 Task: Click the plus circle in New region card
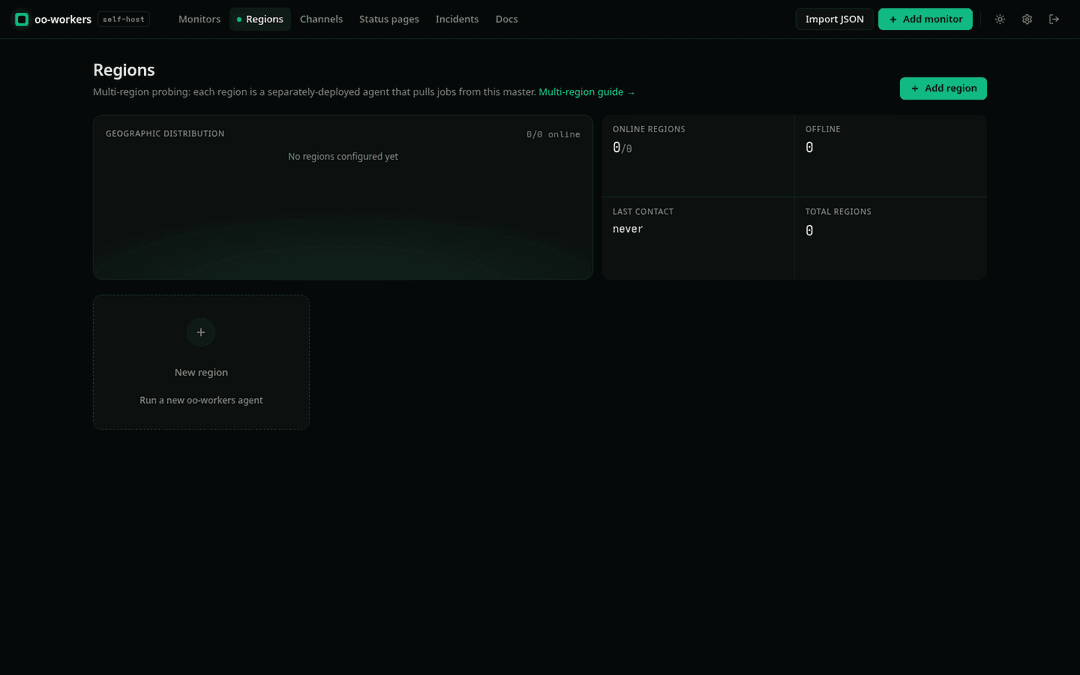(x=201, y=333)
